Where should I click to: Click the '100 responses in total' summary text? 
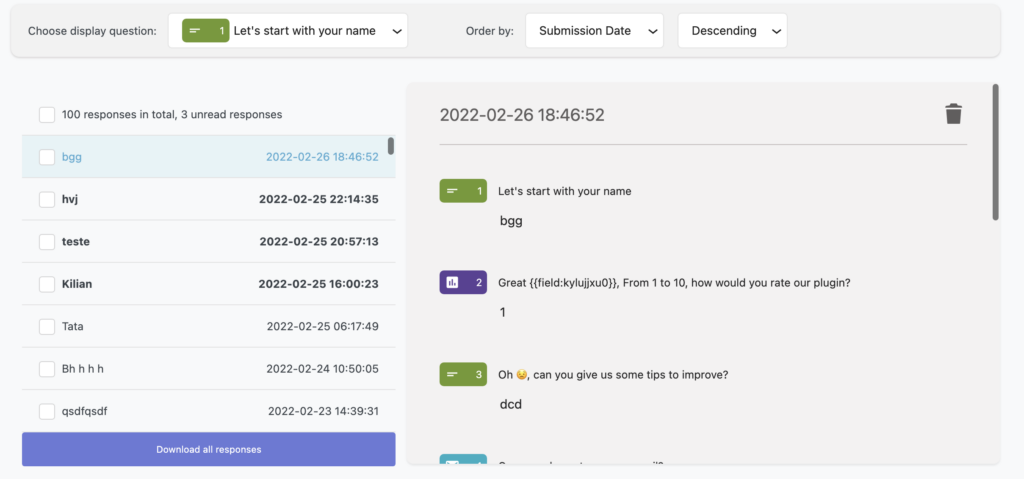172,114
